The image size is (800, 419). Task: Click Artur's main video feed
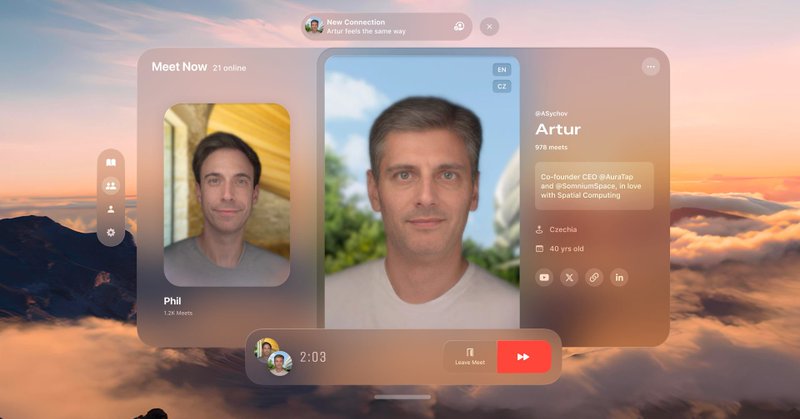422,192
